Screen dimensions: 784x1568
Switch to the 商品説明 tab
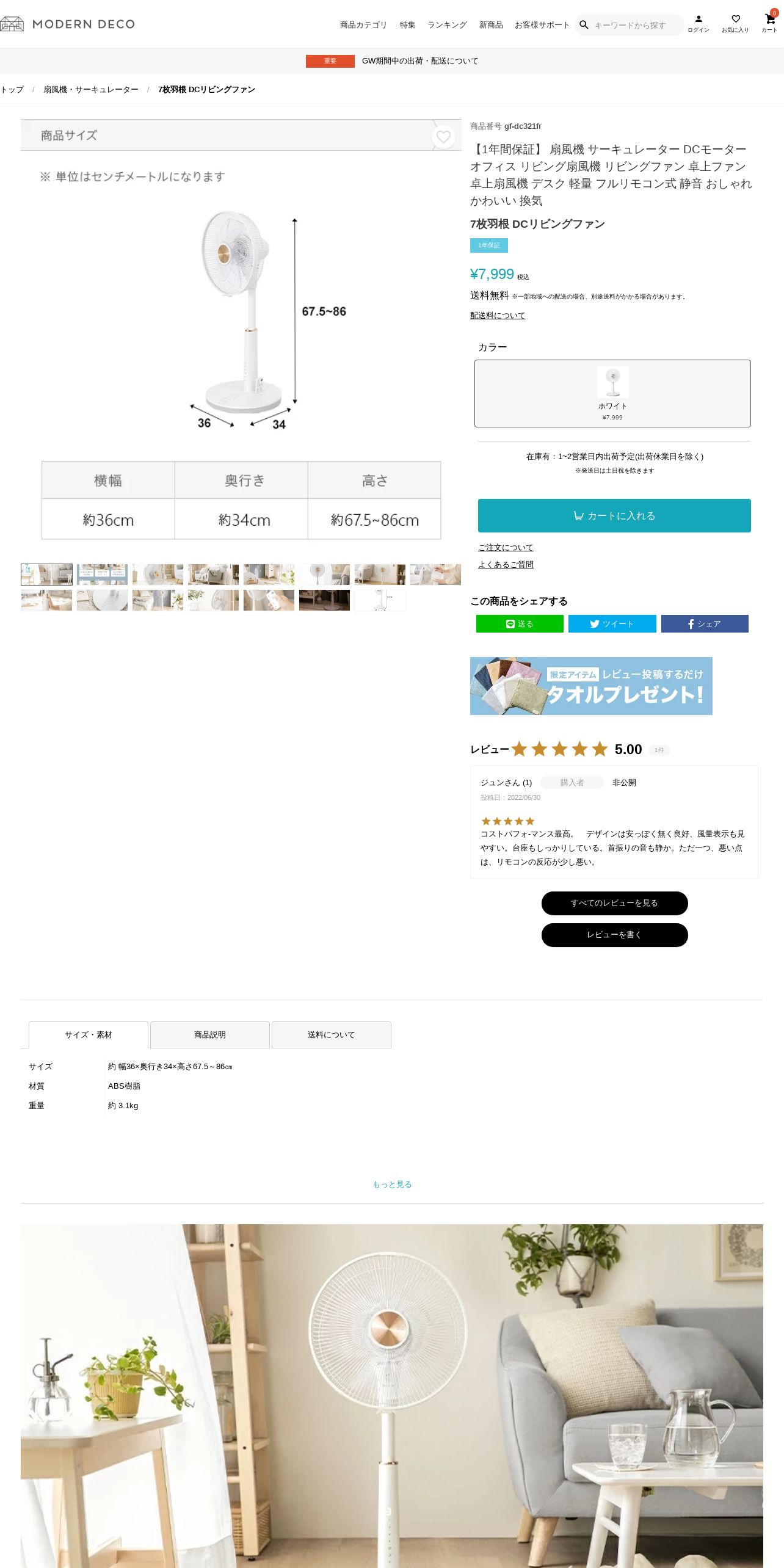[x=210, y=1034]
